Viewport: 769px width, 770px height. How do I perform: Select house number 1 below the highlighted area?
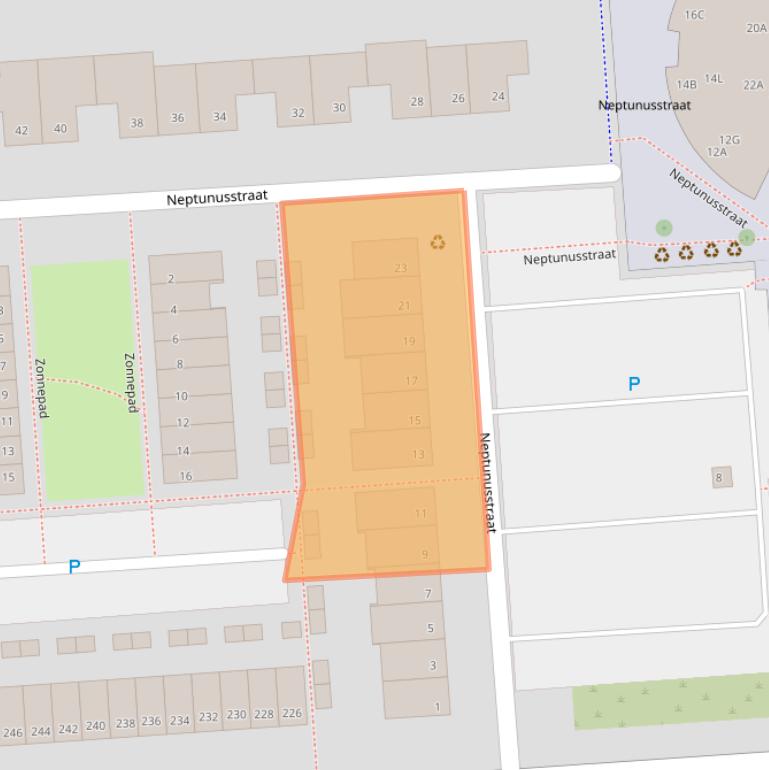436,707
